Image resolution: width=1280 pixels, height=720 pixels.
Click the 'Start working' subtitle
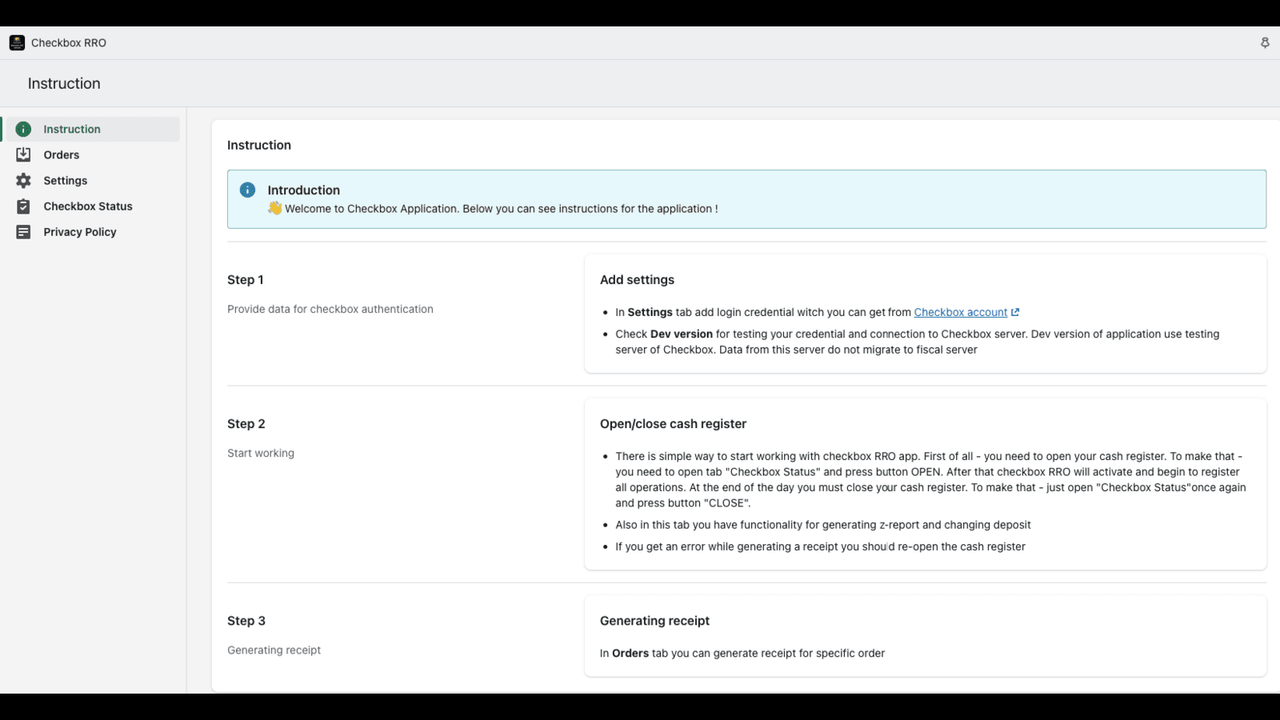pyautogui.click(x=261, y=453)
